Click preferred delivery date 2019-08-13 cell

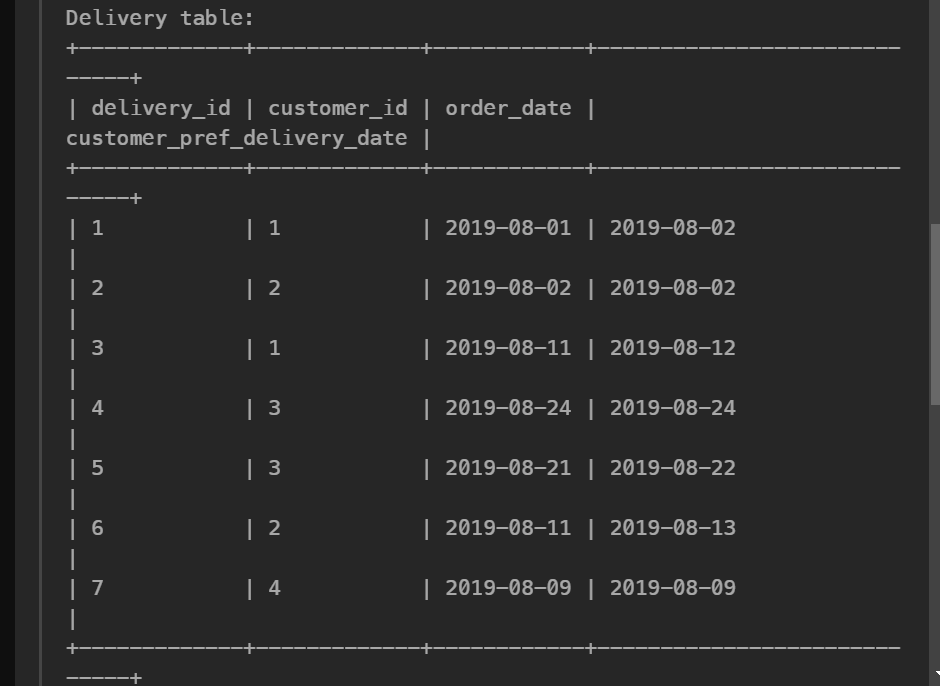[673, 528]
